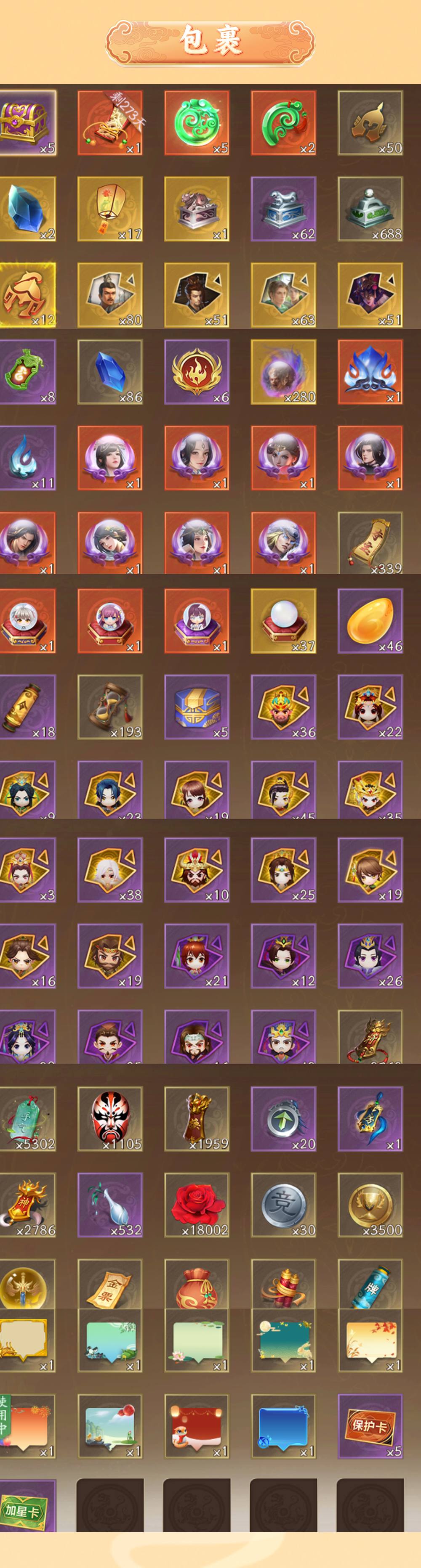Select the purple treasure chest item
Screen dimensions: 421x1568
click(27, 123)
